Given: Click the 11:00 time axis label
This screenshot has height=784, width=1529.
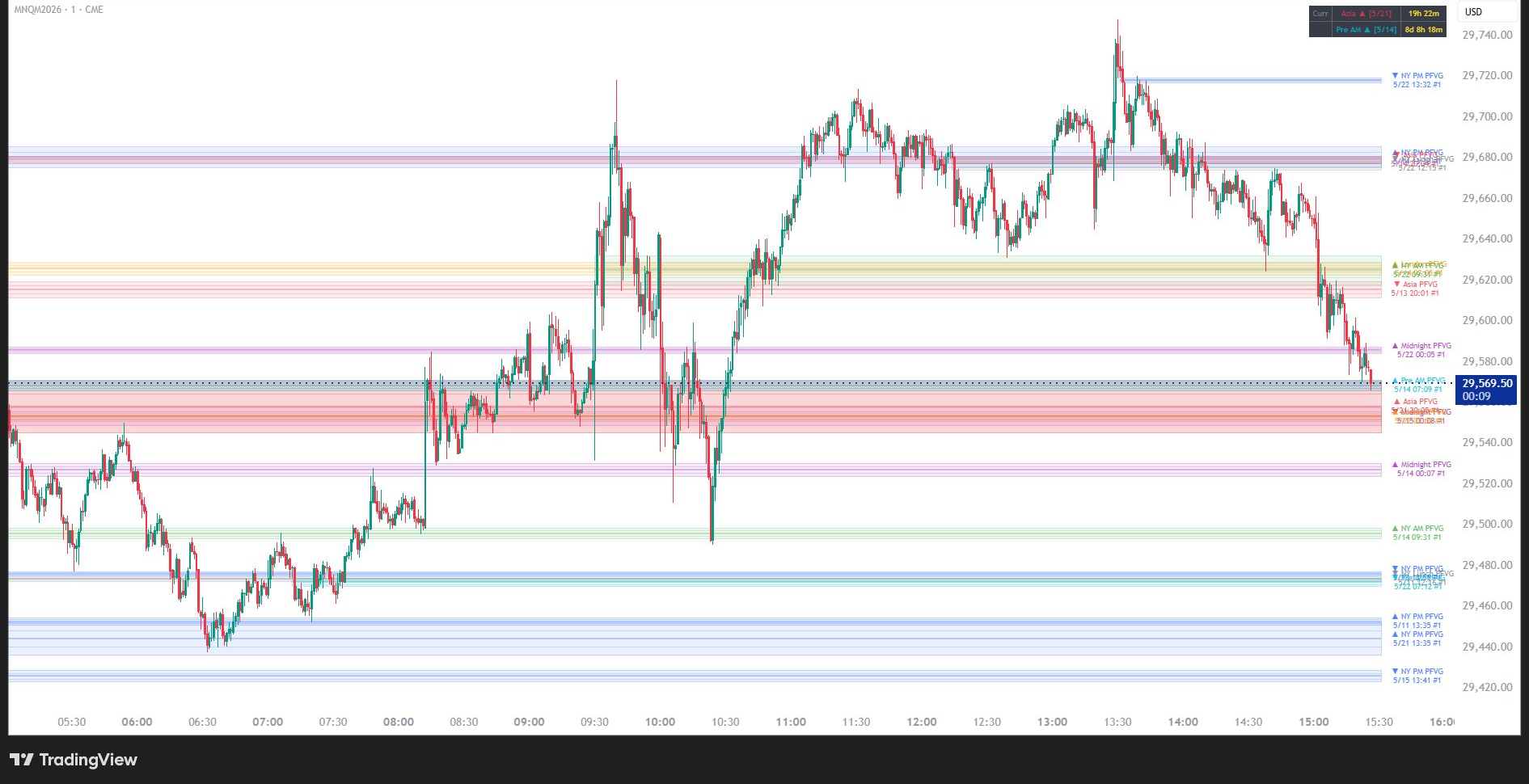Looking at the screenshot, I should (x=791, y=722).
